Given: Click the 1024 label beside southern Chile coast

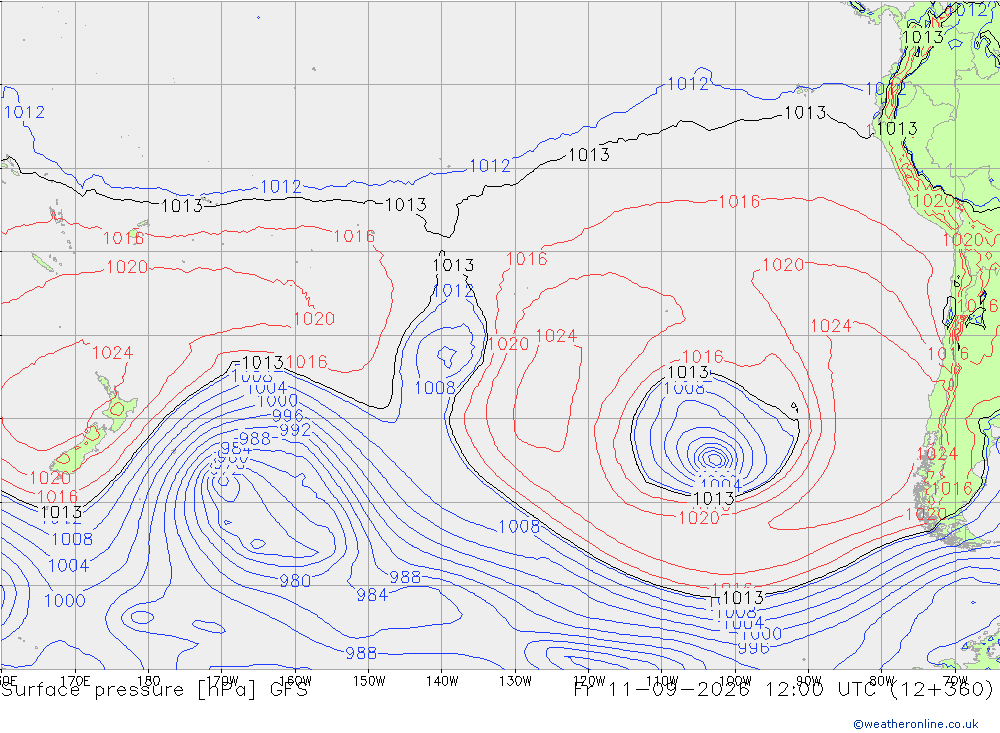Looking at the screenshot, I should pyautogui.click(x=938, y=454).
